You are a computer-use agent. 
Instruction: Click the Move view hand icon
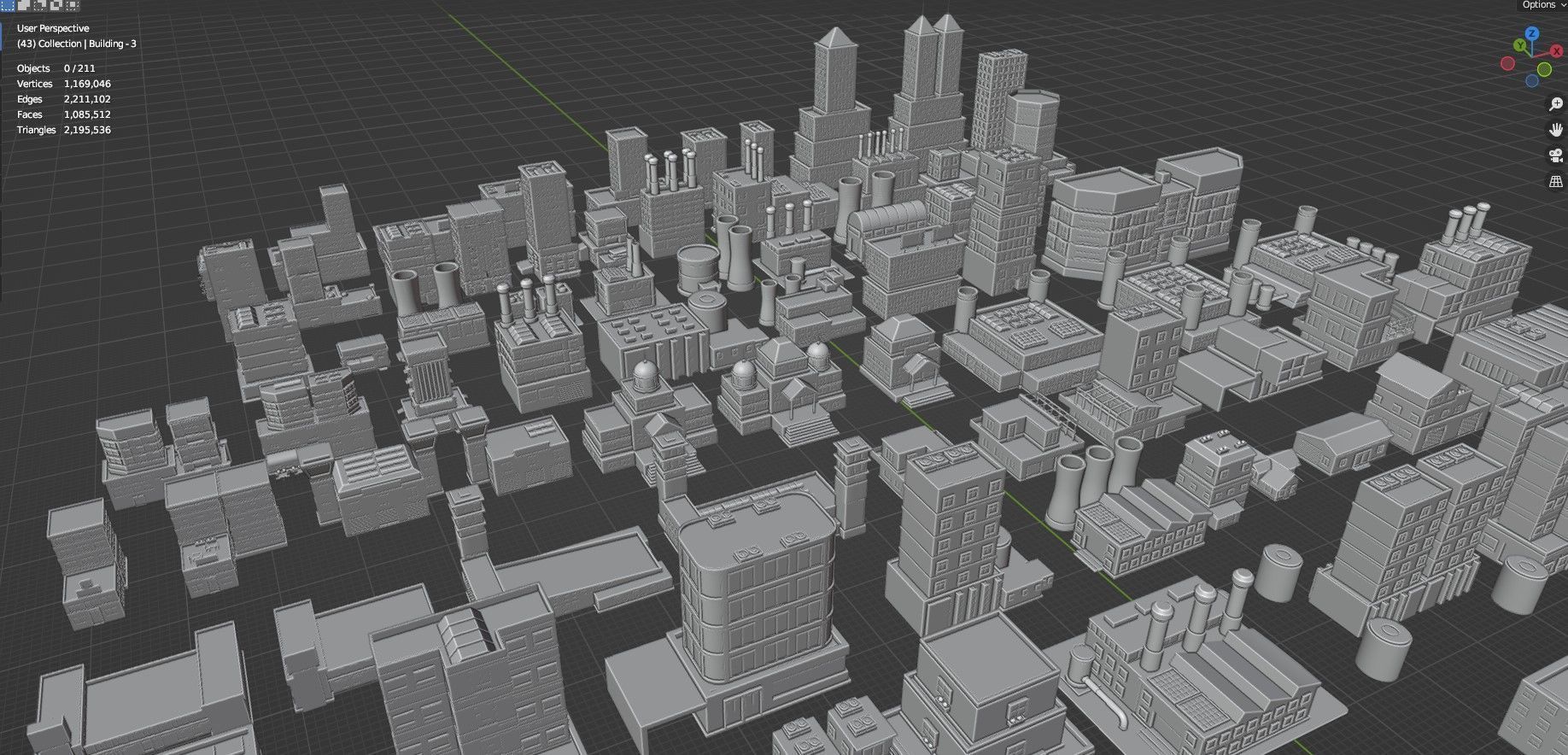coord(1556,130)
